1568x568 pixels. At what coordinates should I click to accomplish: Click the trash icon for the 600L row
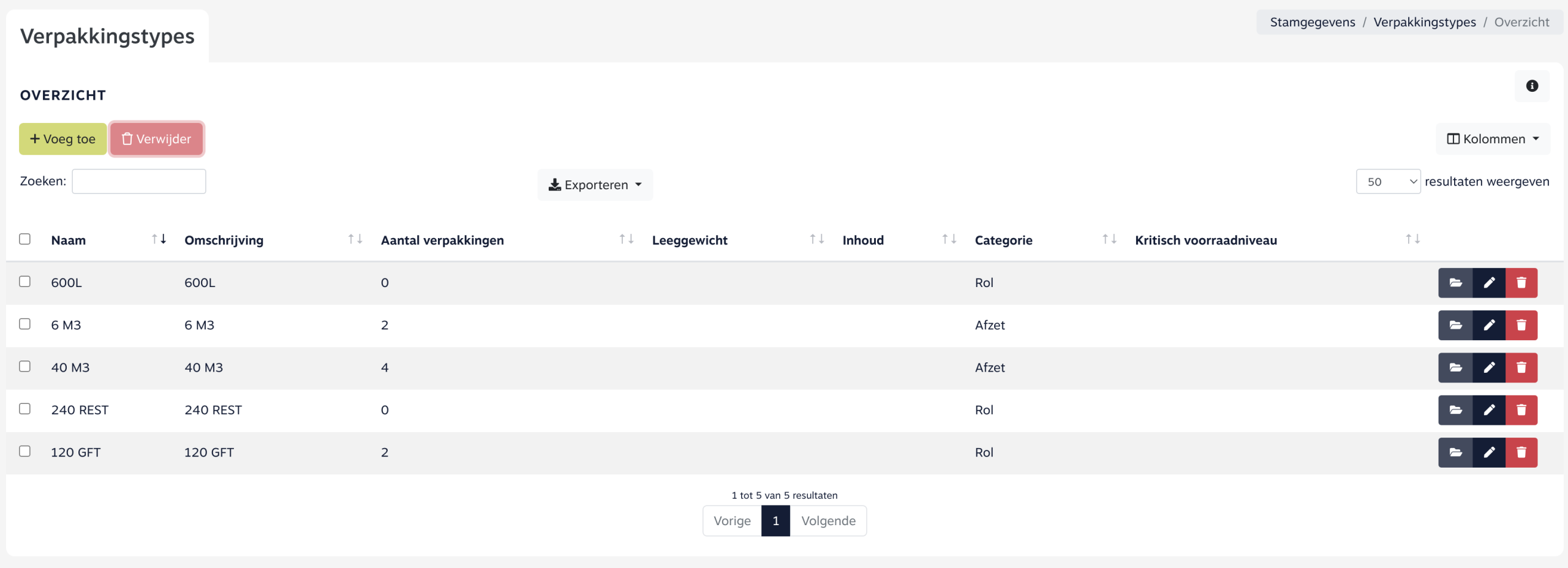click(x=1521, y=283)
